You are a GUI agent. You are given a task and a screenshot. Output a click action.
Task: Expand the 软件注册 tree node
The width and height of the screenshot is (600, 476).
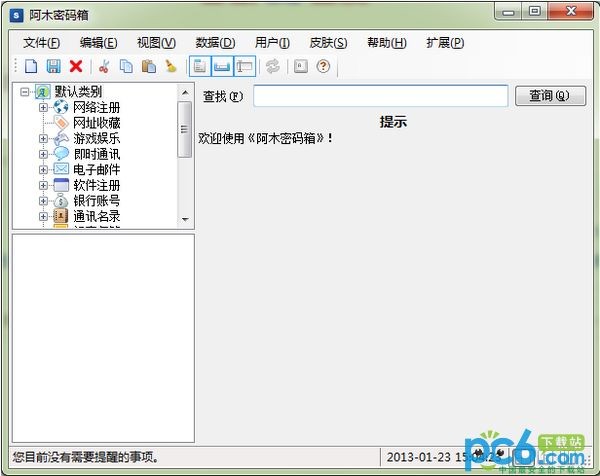click(x=43, y=185)
